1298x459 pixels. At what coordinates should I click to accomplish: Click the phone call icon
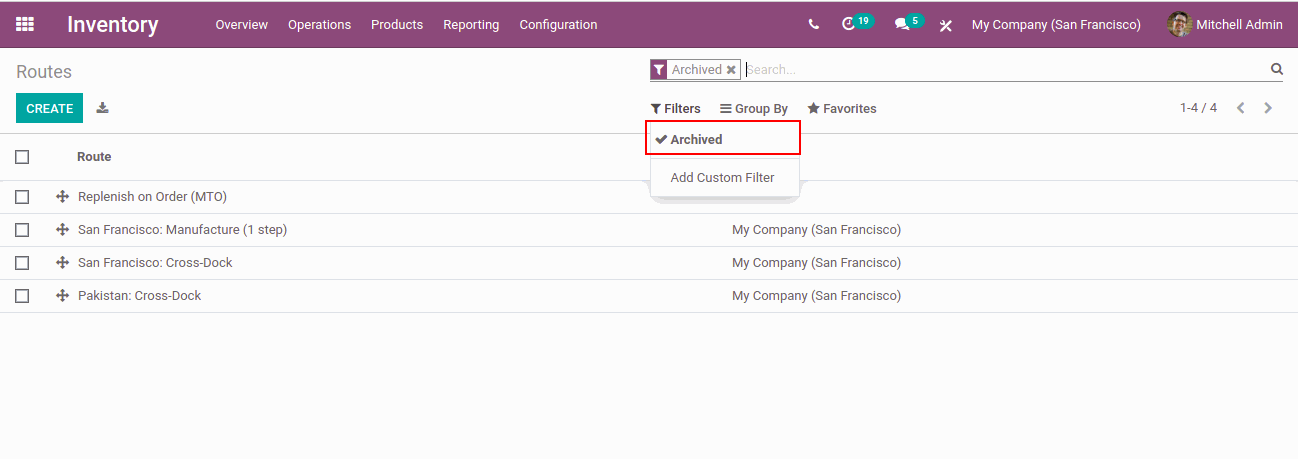pyautogui.click(x=814, y=25)
